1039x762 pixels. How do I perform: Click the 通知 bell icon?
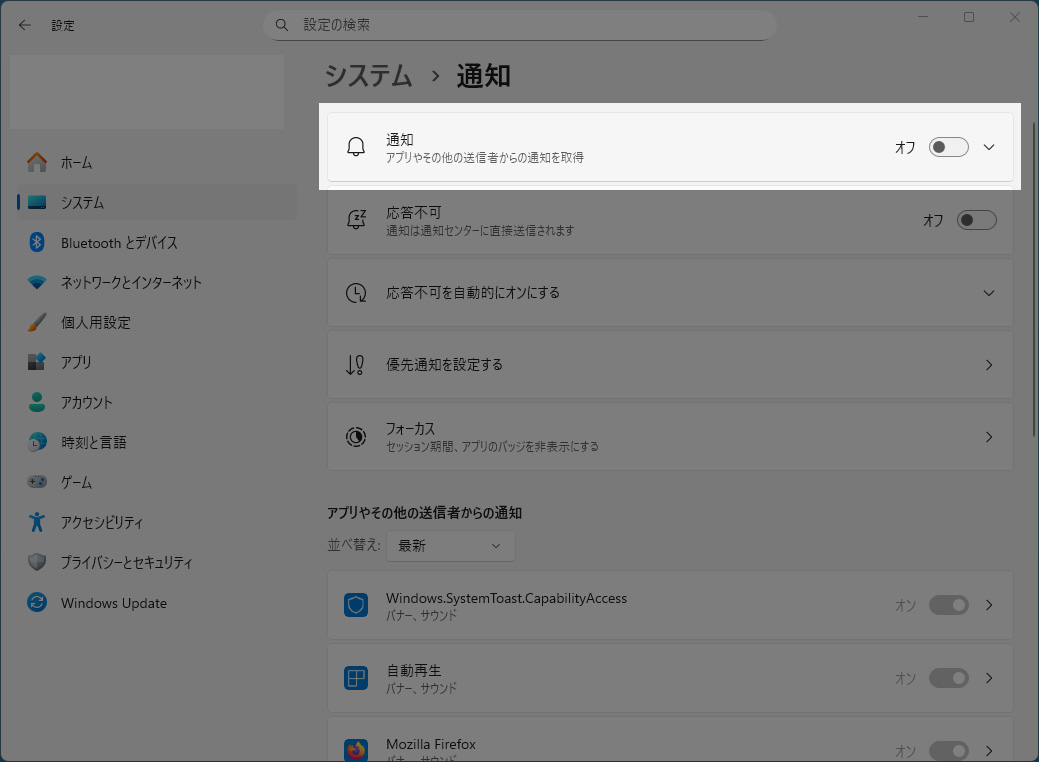coord(356,148)
